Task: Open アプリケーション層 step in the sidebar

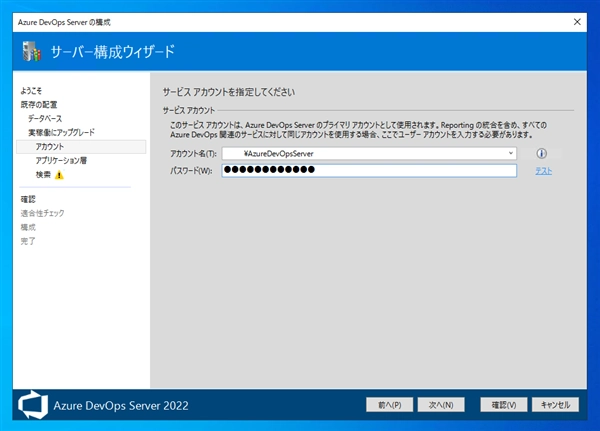Action: 61,160
